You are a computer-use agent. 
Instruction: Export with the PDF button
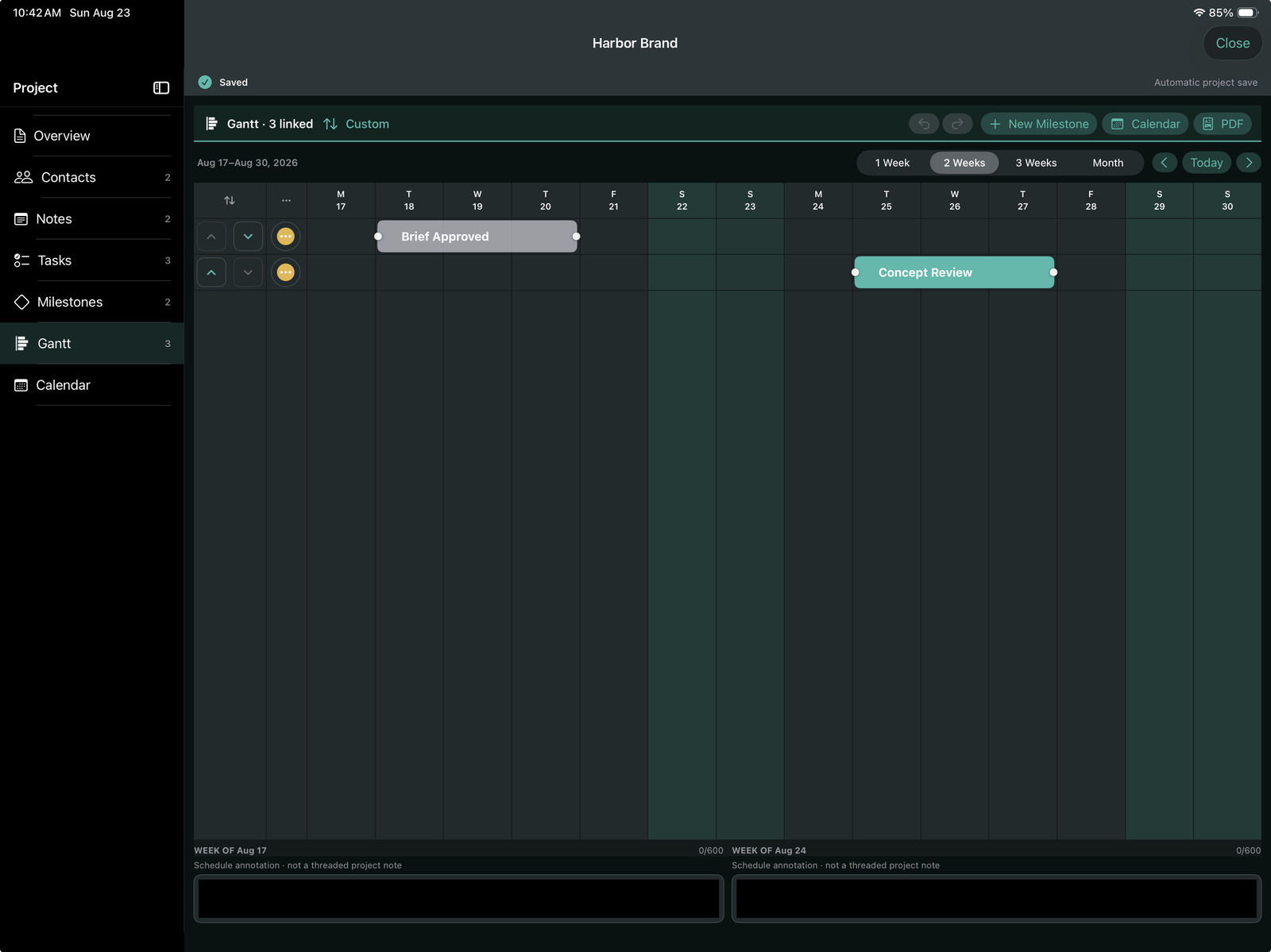pos(1223,124)
